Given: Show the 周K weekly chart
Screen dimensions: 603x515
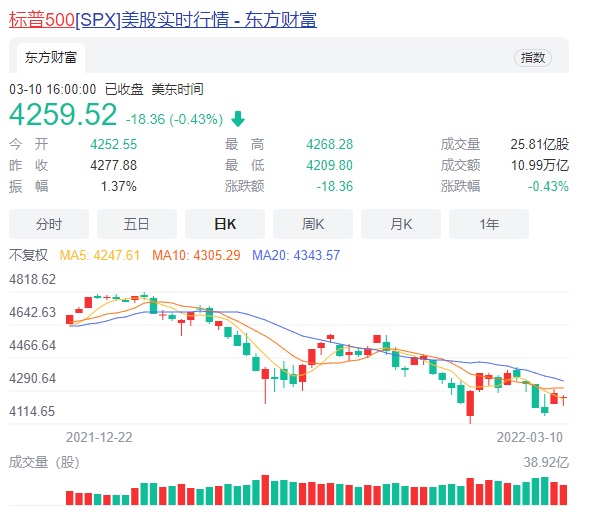Looking at the screenshot, I should click(x=313, y=224).
